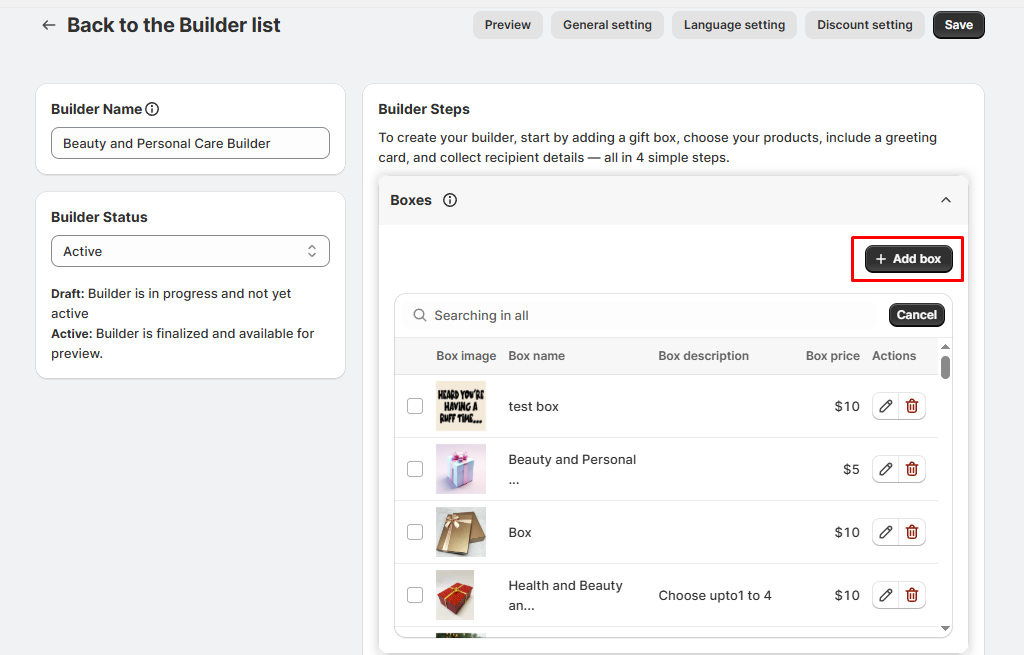This screenshot has height=655, width=1024.
Task: Open Language setting
Action: point(734,25)
